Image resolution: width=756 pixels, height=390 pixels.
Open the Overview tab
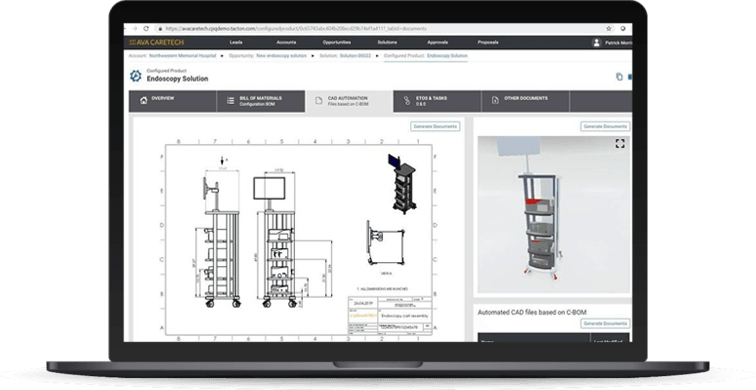(173, 101)
